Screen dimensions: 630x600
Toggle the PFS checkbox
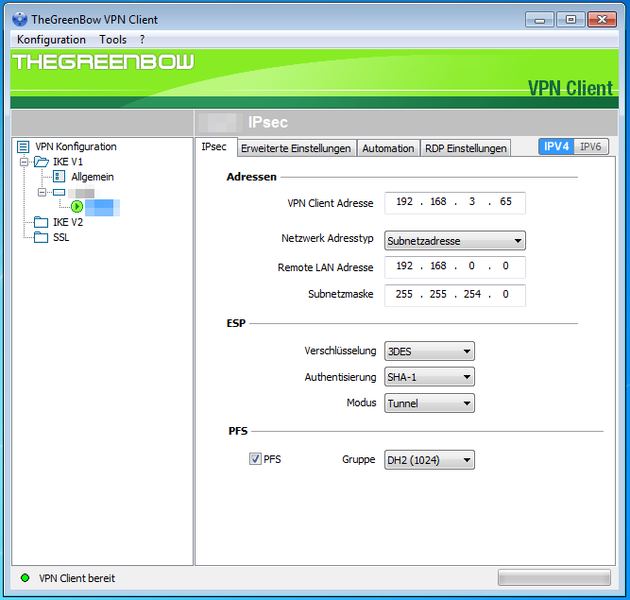tap(255, 459)
